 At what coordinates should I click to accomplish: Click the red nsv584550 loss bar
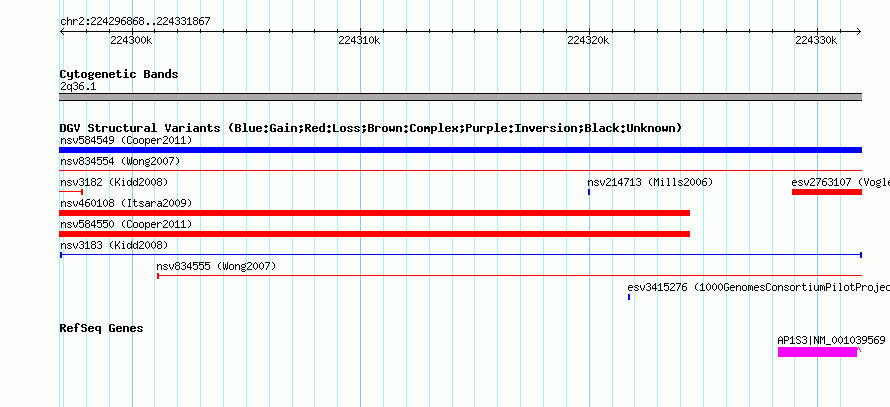tap(375, 234)
